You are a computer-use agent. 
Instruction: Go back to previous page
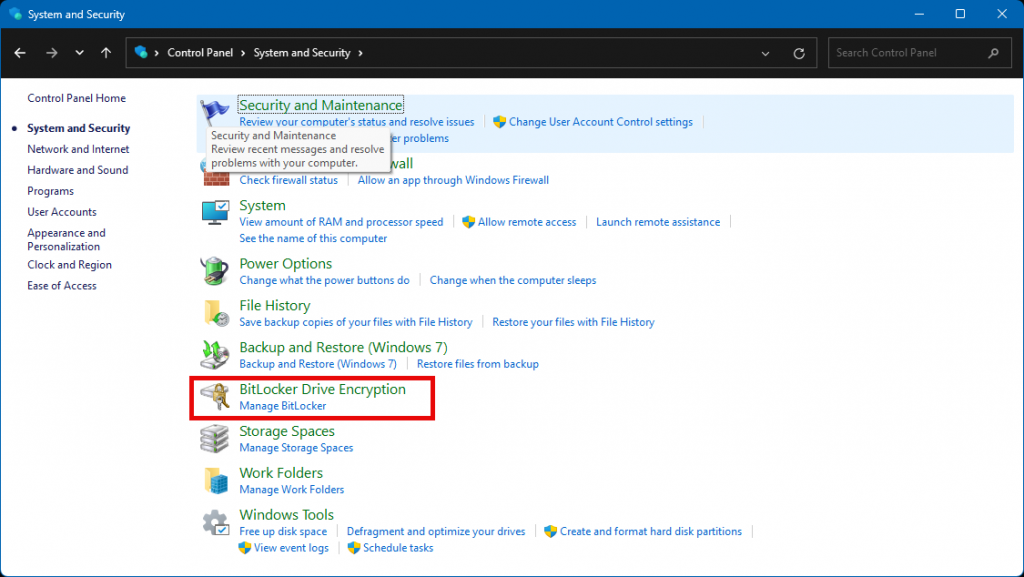20,53
